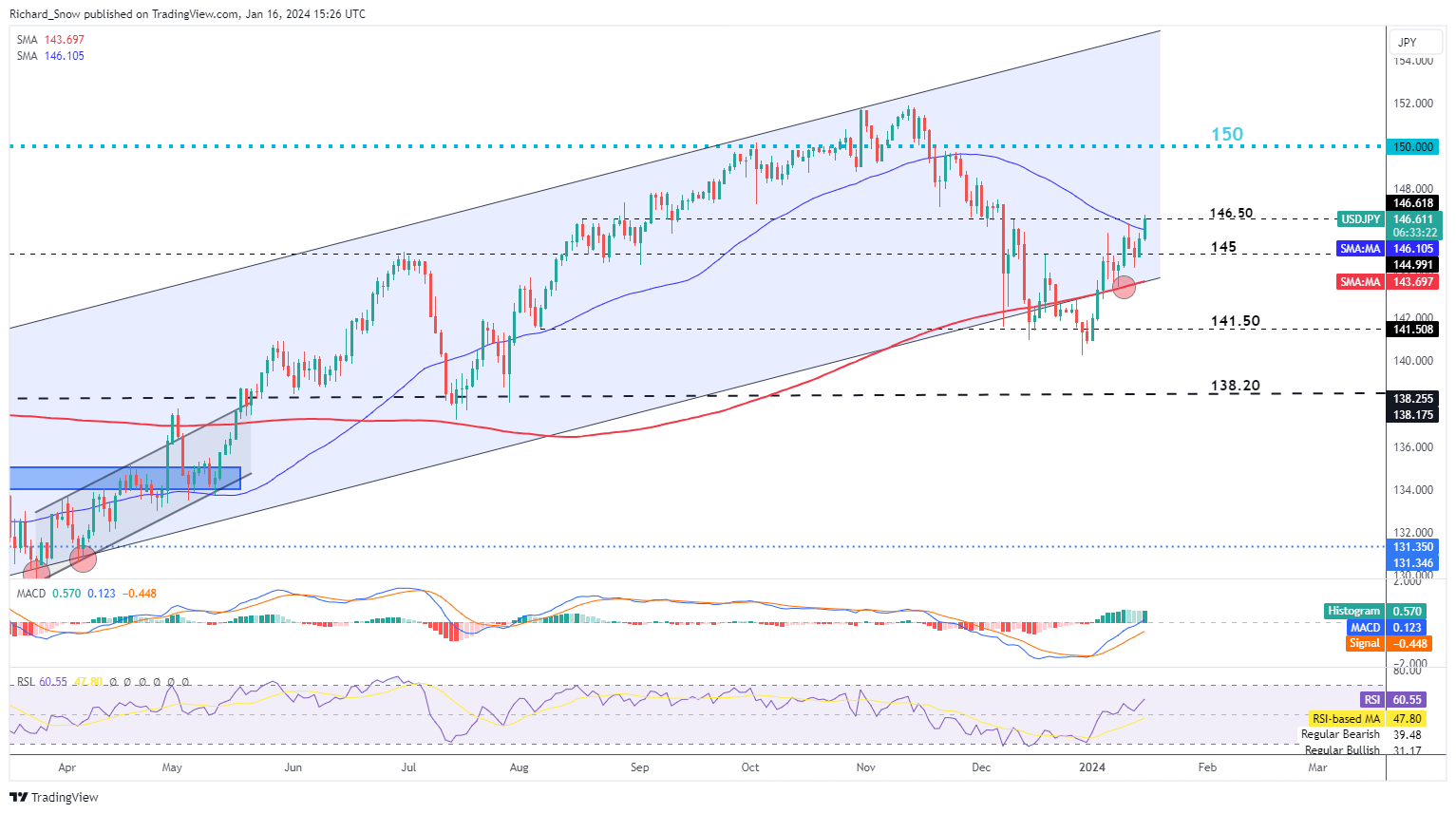Click the RSI indicator legend

tap(103, 682)
